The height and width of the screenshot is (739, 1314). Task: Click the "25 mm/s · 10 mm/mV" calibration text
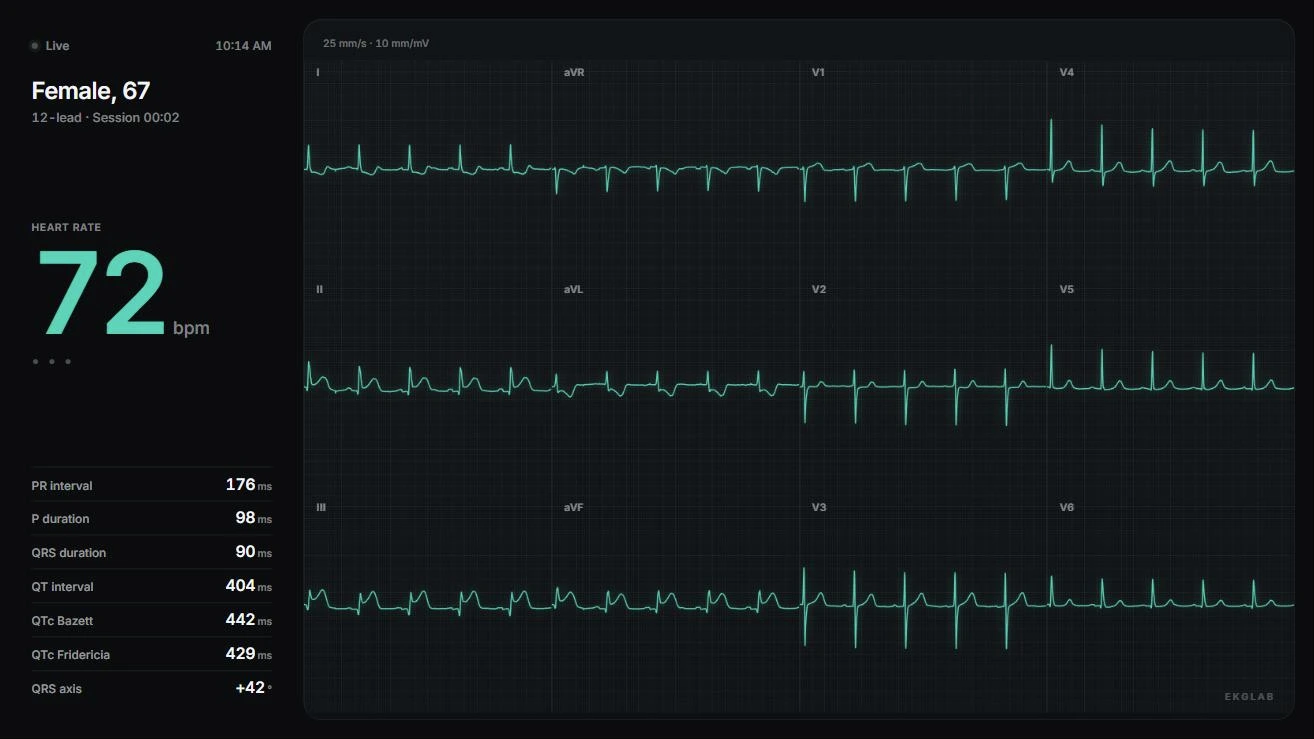[x=376, y=44]
